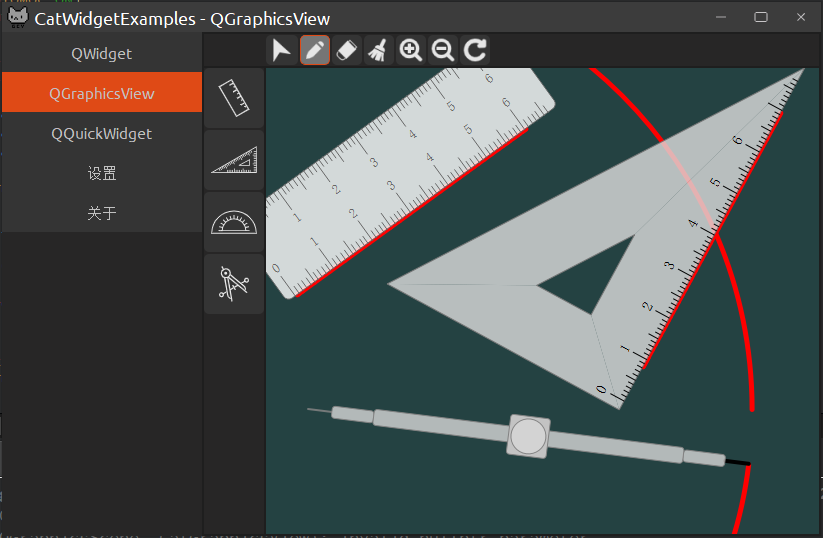This screenshot has height=538, width=823.
Task: Click the circular-arrow reset view icon
Action: point(475,50)
